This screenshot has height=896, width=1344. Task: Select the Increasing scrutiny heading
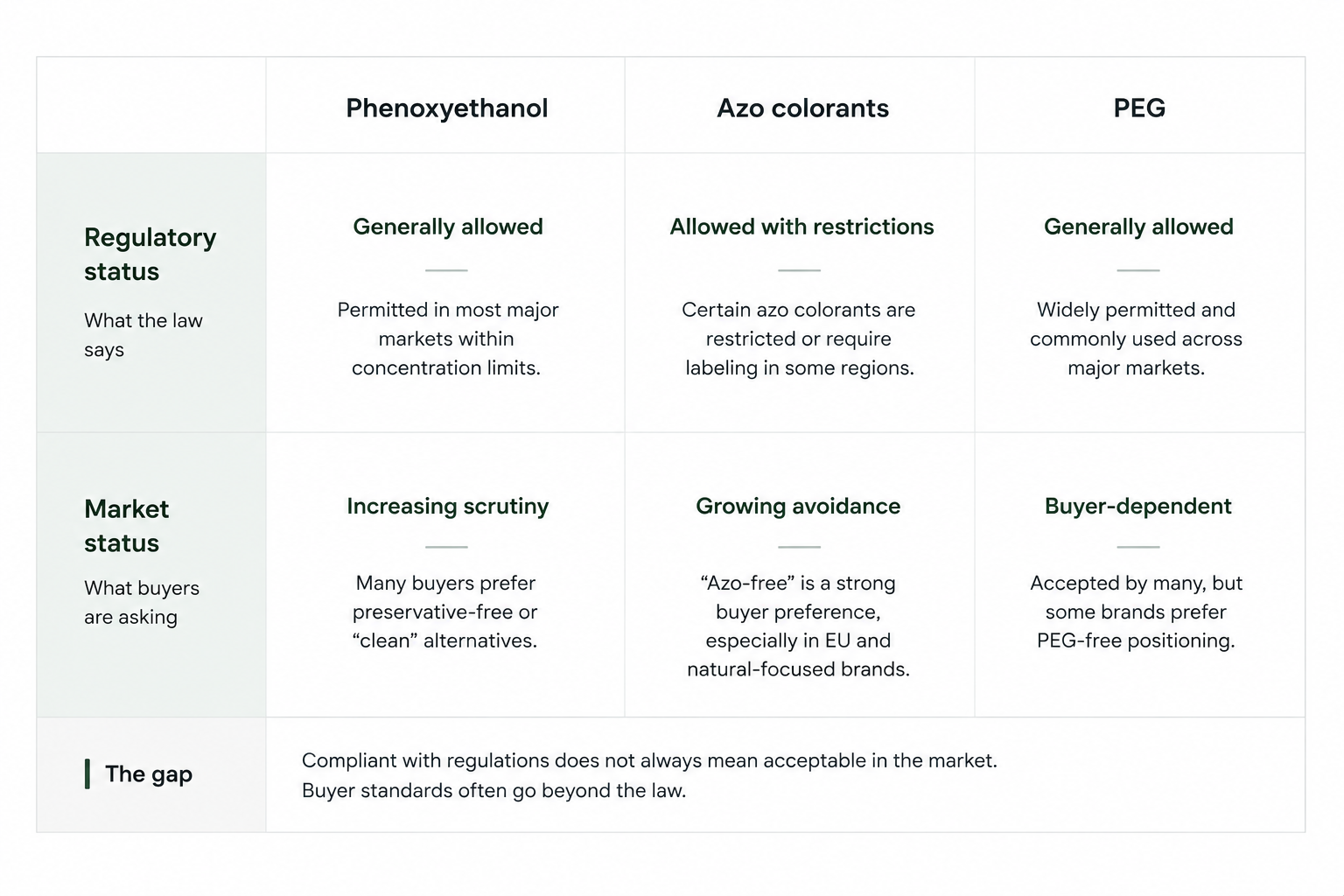tap(447, 506)
